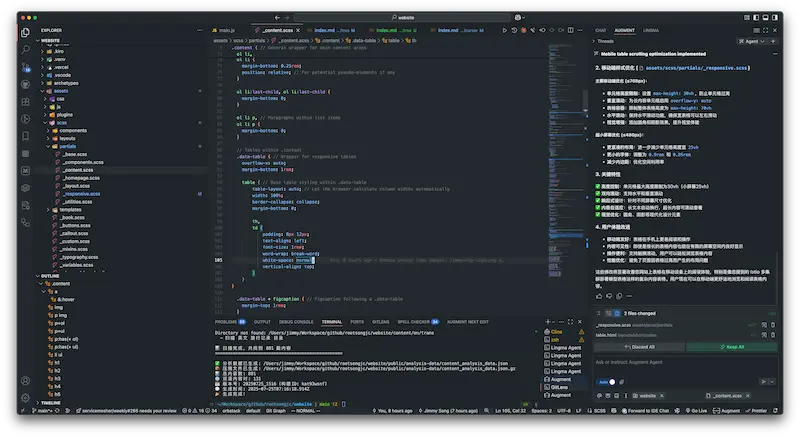Switch to the main.js tab

pos(224,30)
